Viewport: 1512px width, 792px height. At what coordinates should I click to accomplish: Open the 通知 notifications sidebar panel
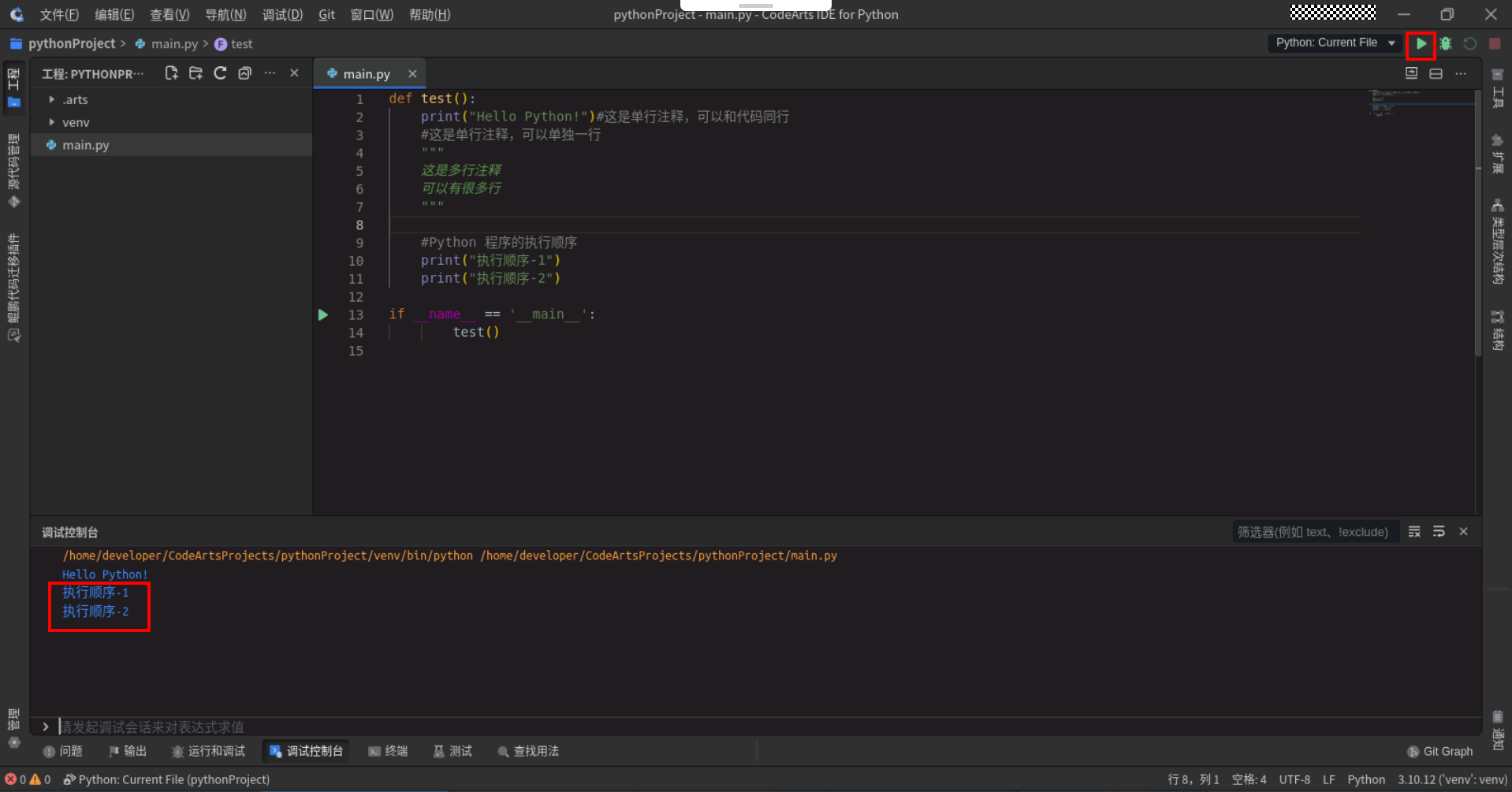coord(1498,730)
